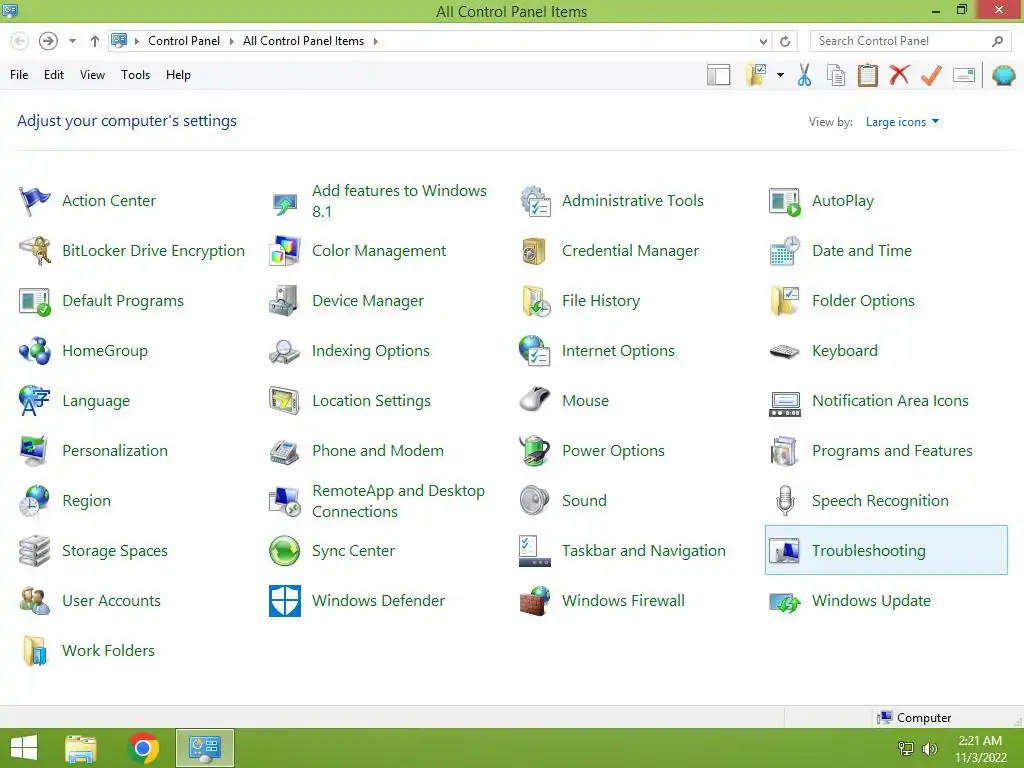Open the Sync Center green icon

(285, 551)
